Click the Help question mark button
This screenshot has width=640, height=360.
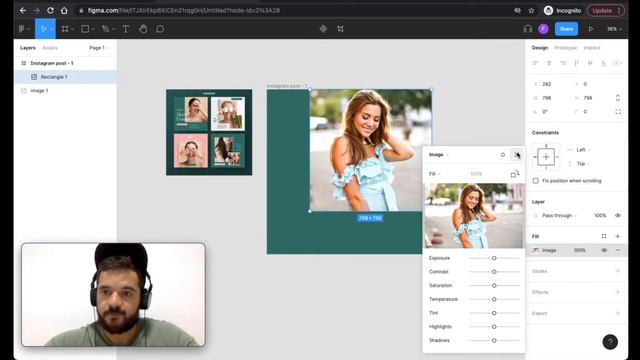tap(610, 342)
